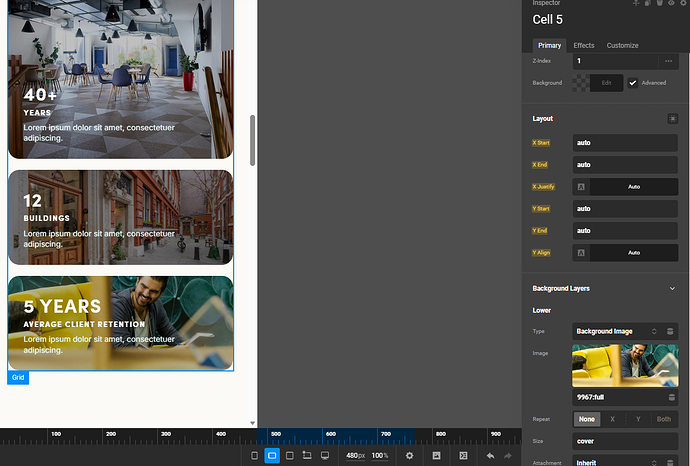Open Z-Index more options ellipsis
690x466 pixels.
pyautogui.click(x=668, y=61)
